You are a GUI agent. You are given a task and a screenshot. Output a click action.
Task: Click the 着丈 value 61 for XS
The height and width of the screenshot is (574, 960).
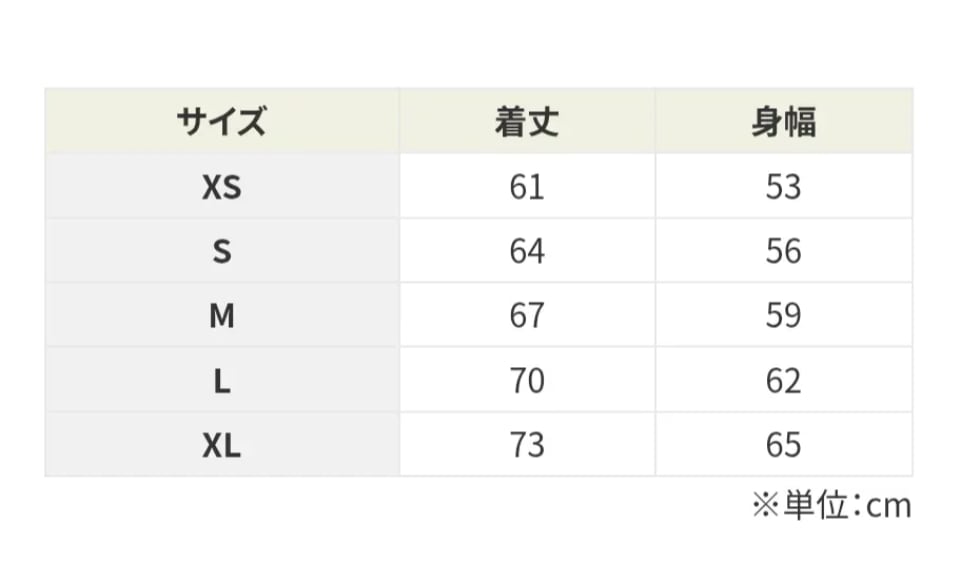pyautogui.click(x=526, y=187)
